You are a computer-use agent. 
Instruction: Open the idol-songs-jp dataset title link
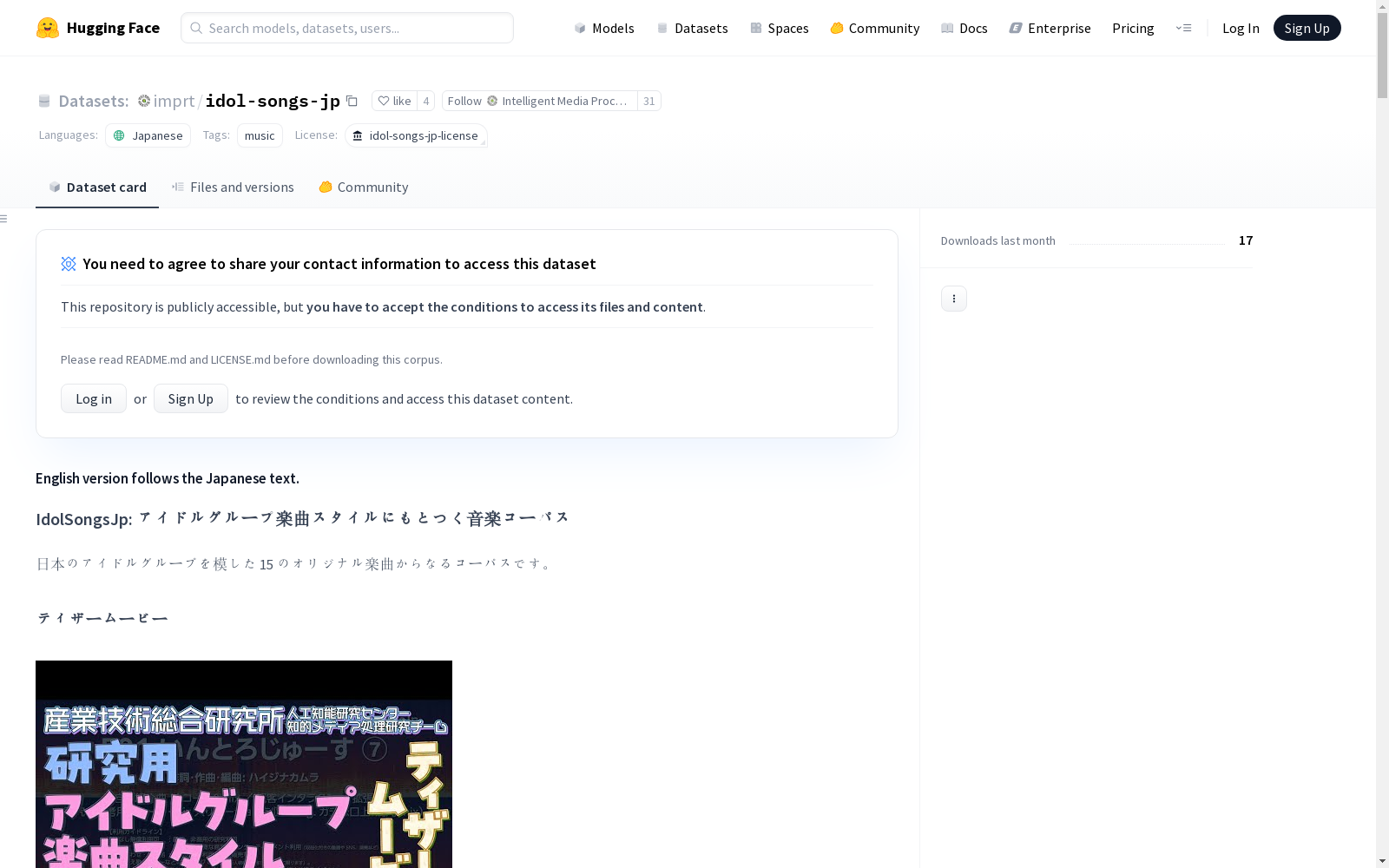click(273, 101)
